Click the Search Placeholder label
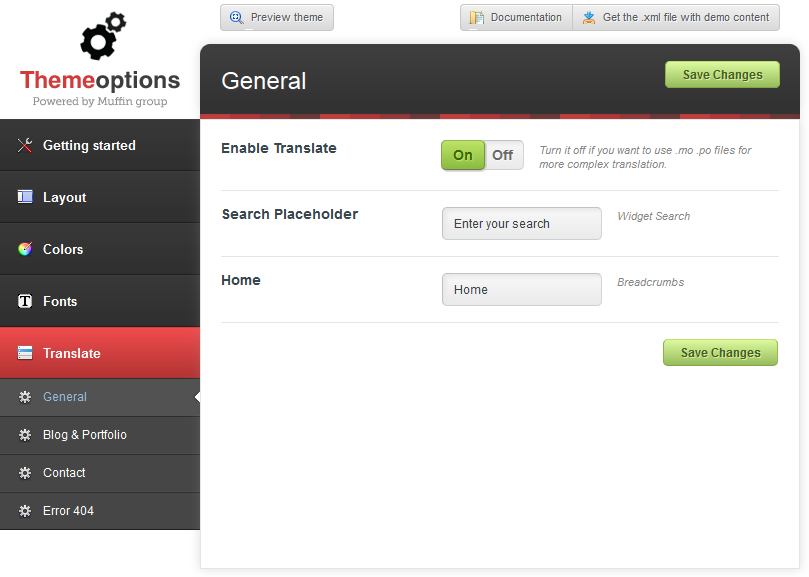Screen dimensions: 809x577 (289, 214)
